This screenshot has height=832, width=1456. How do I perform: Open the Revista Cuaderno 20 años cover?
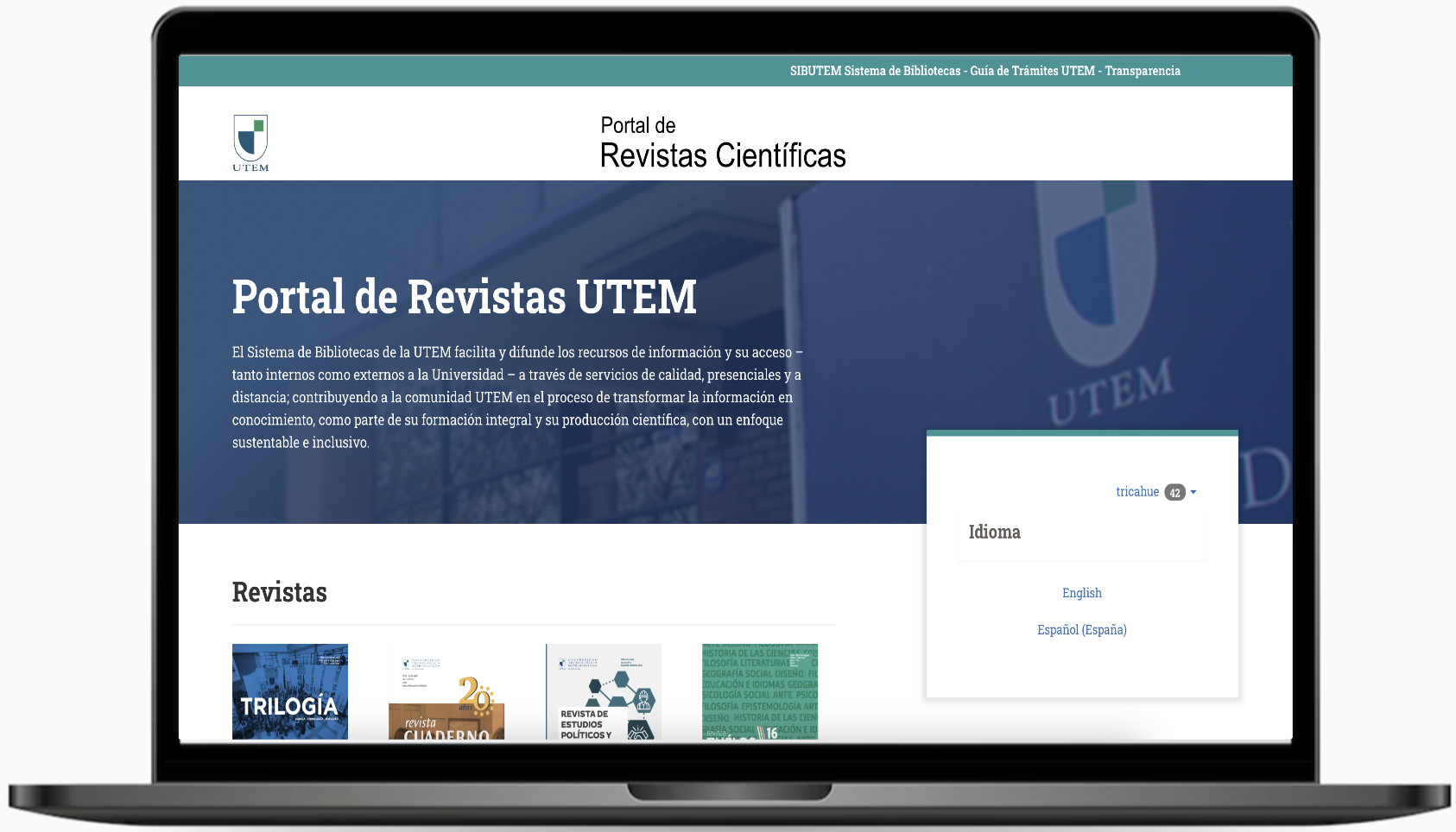(x=446, y=691)
